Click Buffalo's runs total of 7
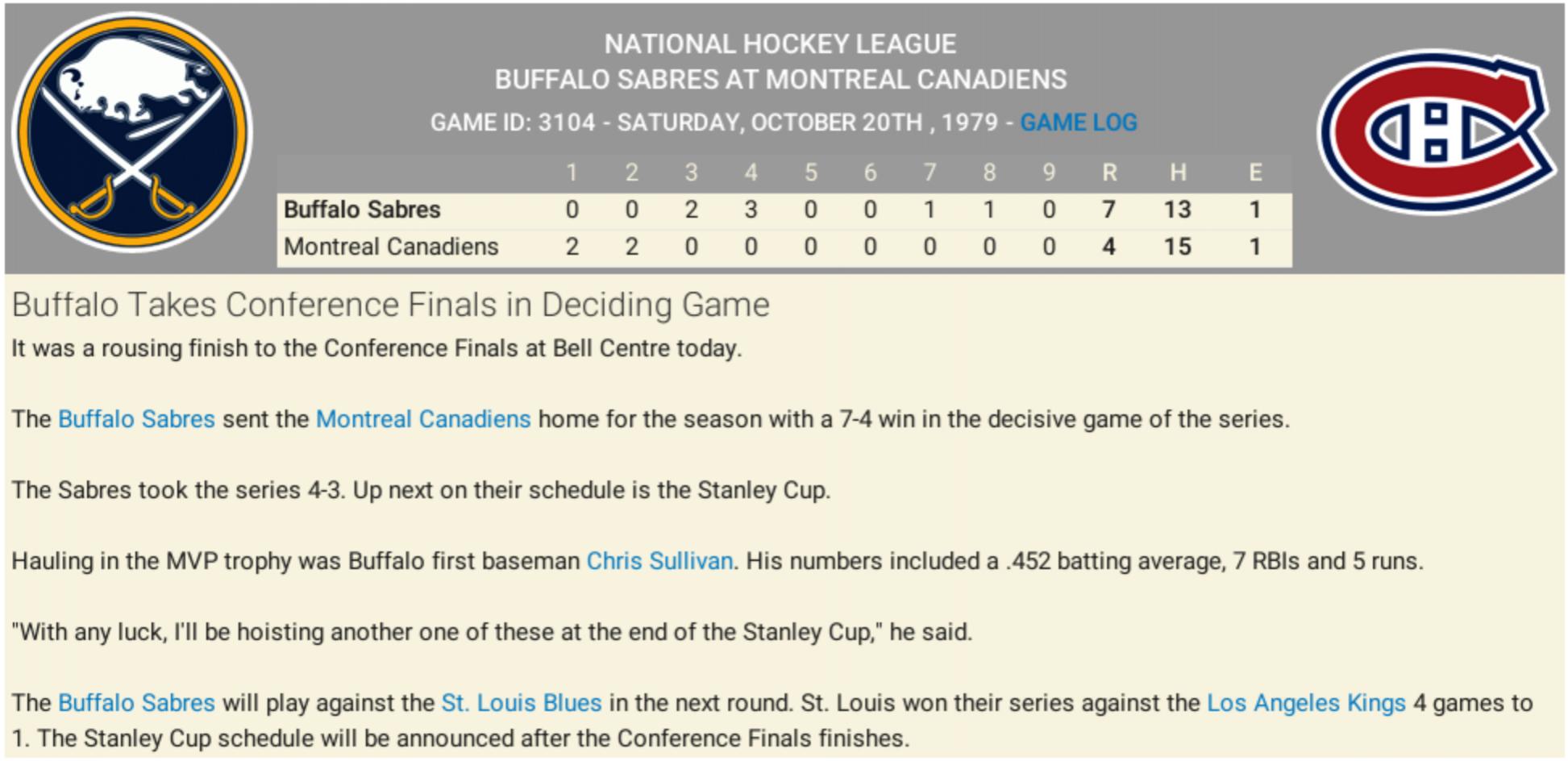 (1109, 210)
